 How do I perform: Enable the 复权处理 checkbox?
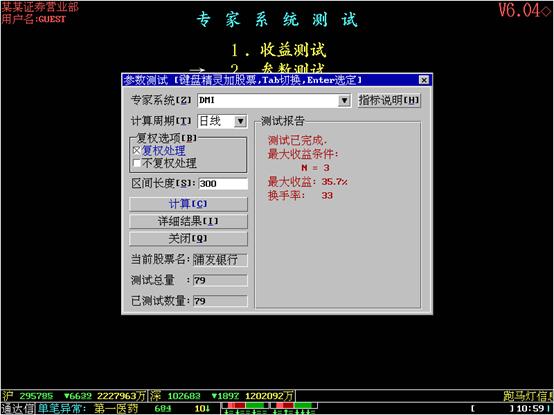click(x=137, y=151)
